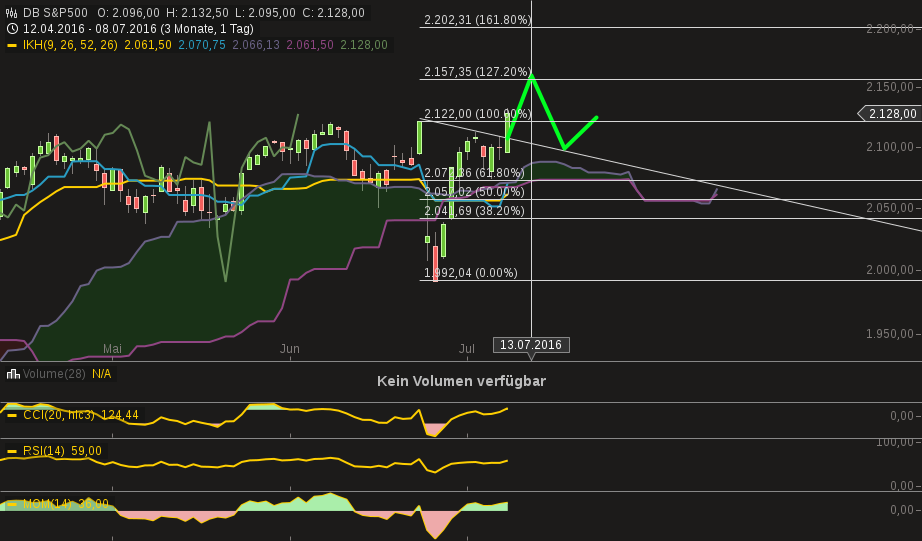The width and height of the screenshot is (922, 541).
Task: Click the Open value O: 2.096,00
Action: pos(128,12)
